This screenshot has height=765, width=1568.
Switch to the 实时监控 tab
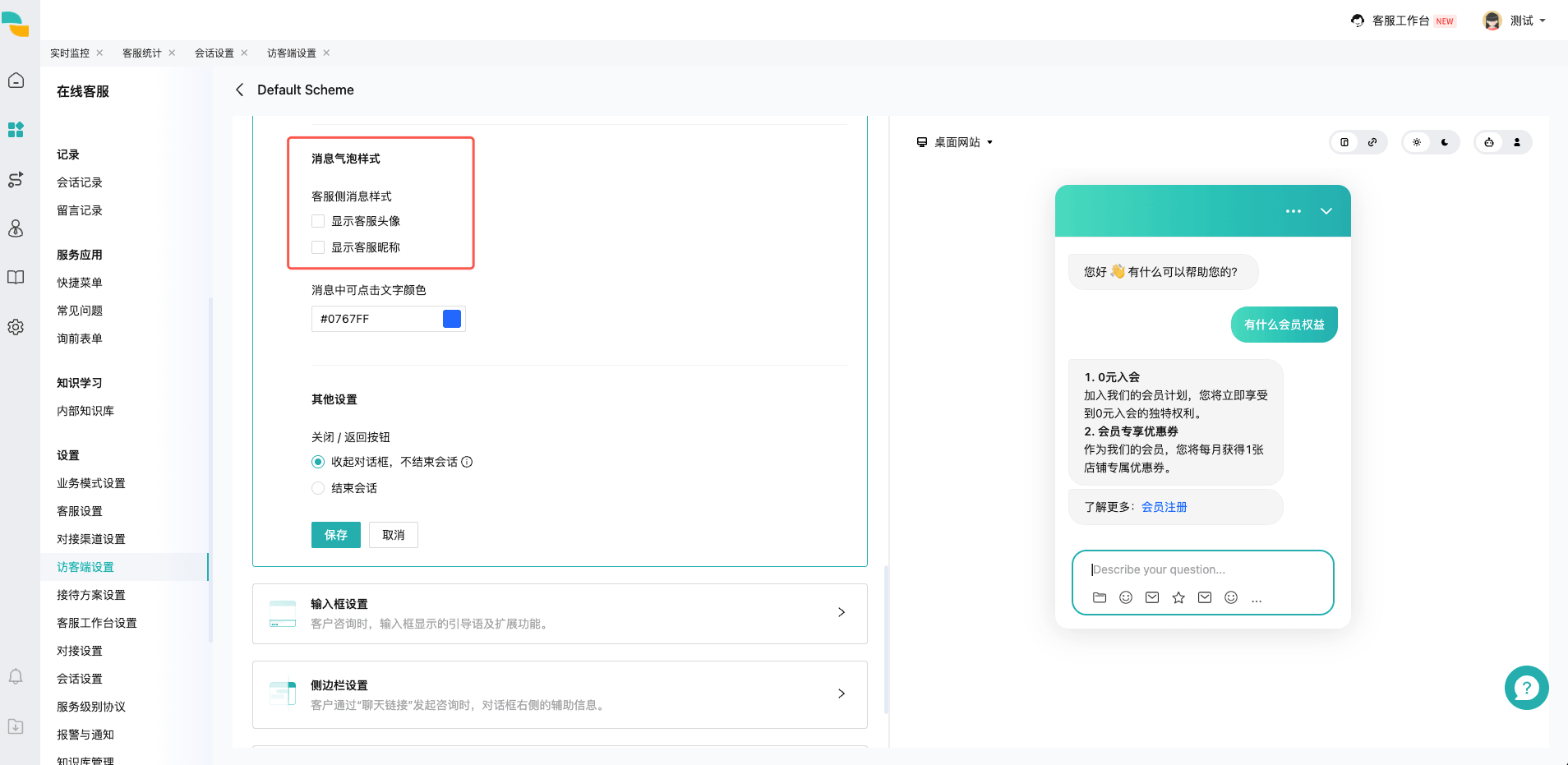[70, 53]
